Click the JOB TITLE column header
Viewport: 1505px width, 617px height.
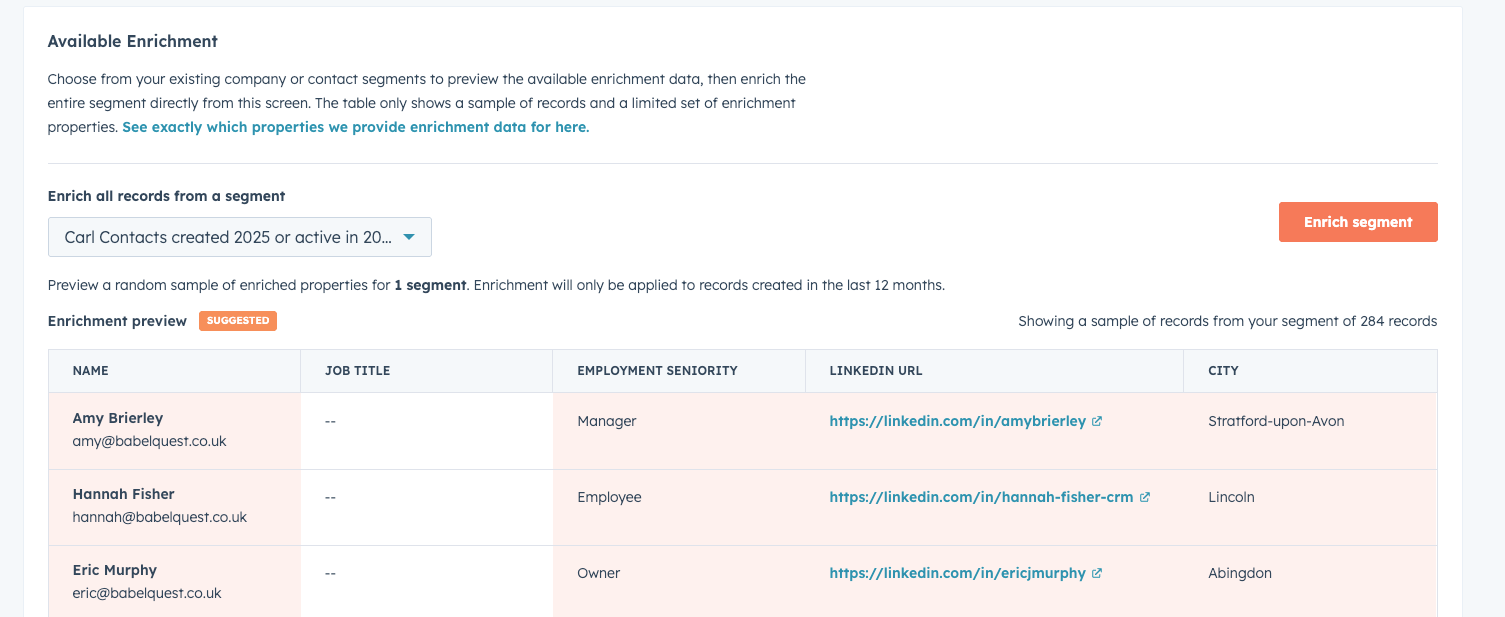[x=427, y=371]
